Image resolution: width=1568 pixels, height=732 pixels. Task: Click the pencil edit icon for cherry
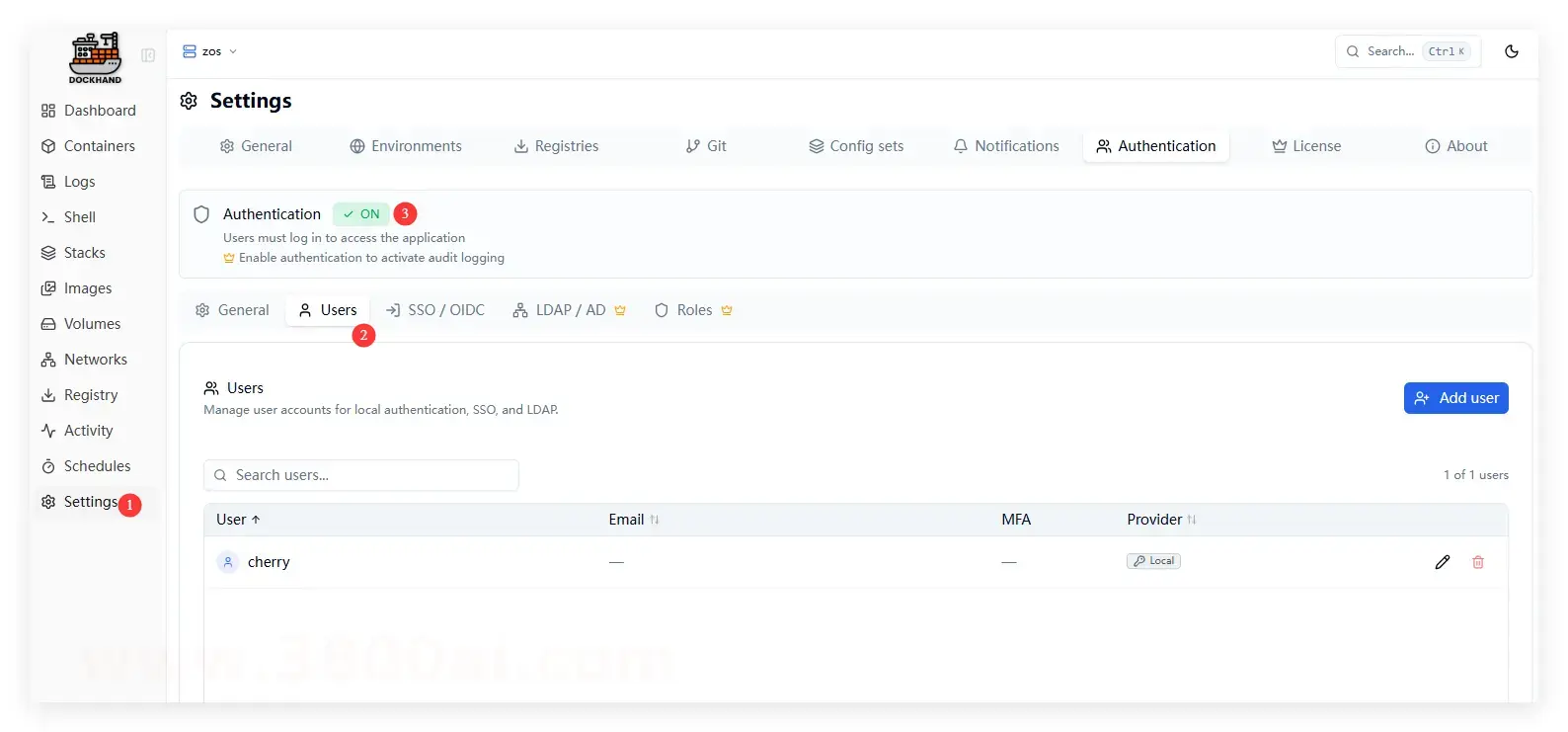[1442, 562]
